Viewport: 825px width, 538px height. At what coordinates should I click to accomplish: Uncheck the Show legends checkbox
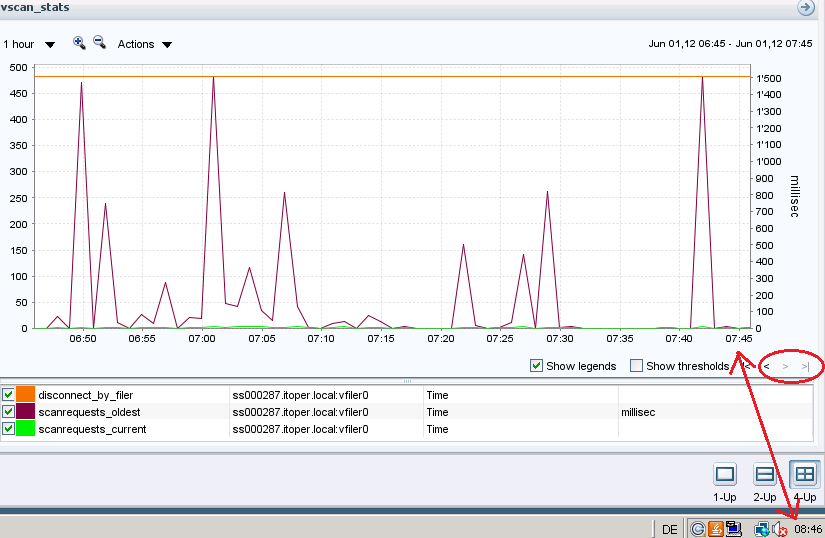coord(536,366)
